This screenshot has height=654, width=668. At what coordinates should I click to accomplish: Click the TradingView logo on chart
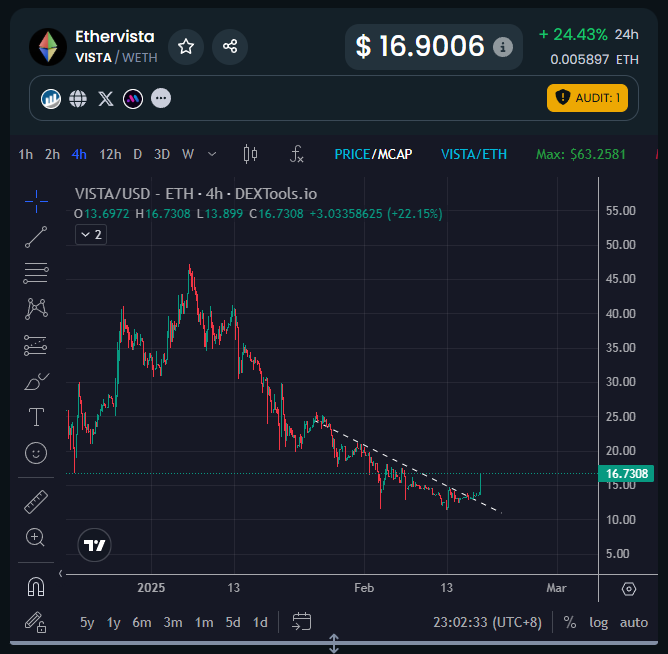[95, 545]
